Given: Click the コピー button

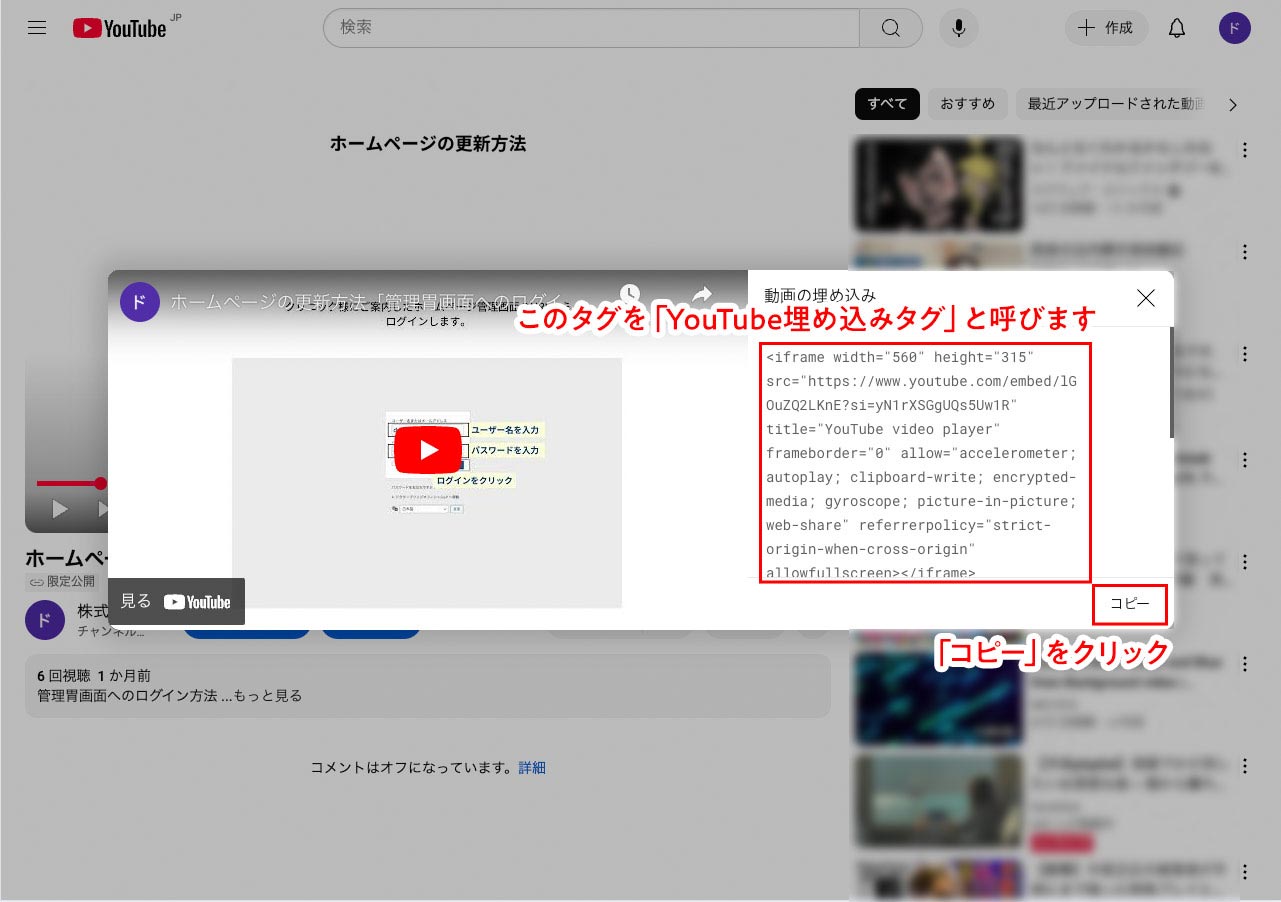Looking at the screenshot, I should click(x=1130, y=604).
